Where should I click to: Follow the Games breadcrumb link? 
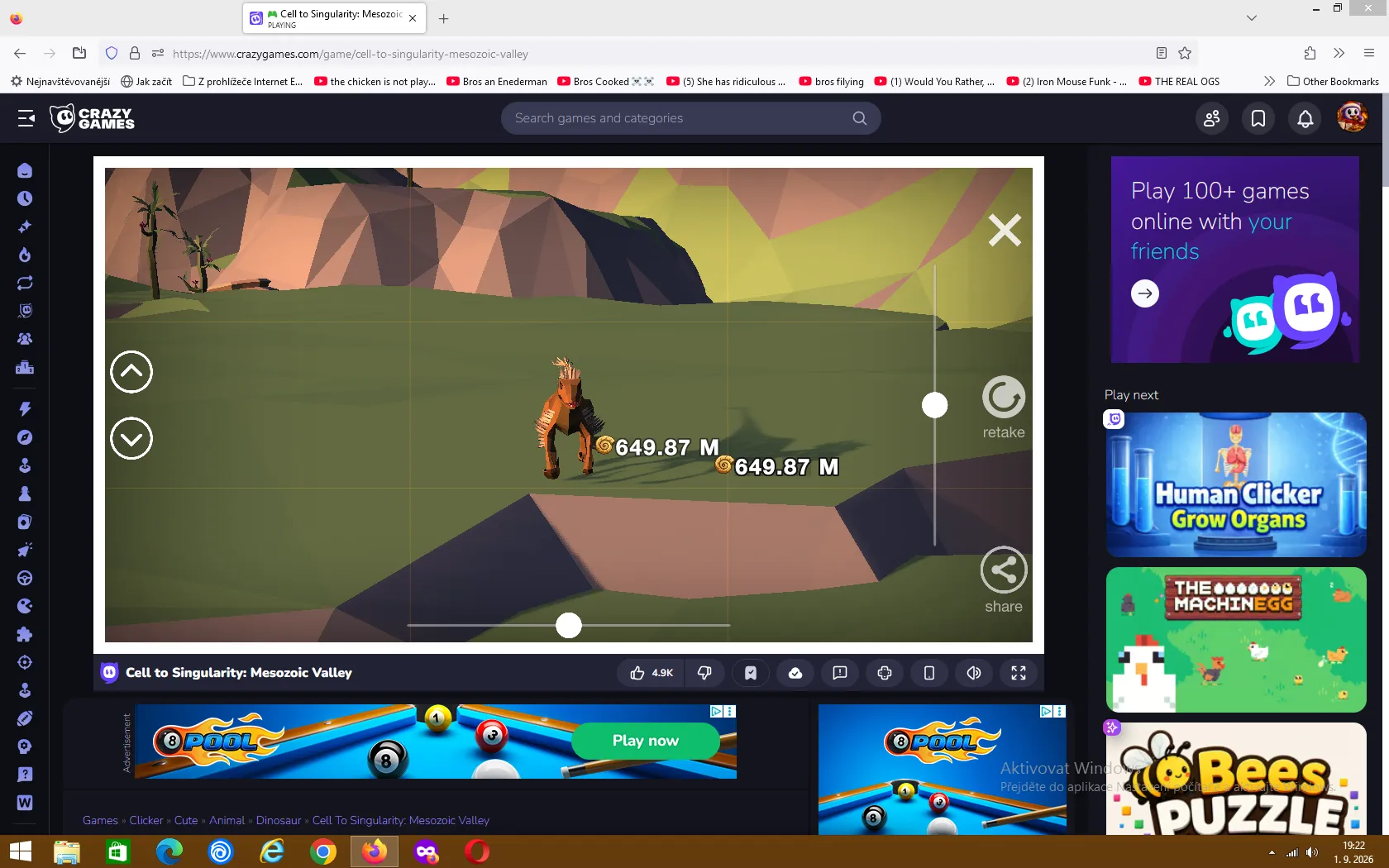(100, 820)
